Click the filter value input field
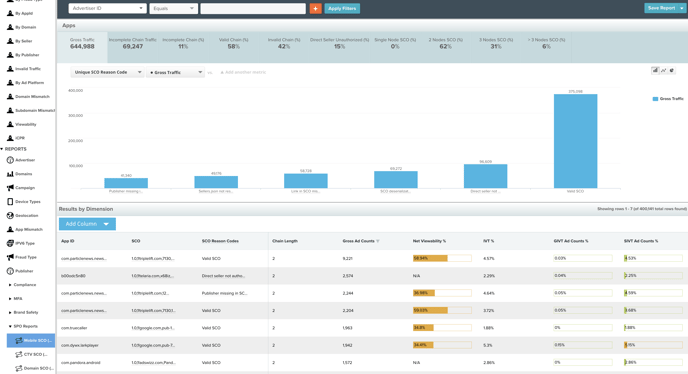This screenshot has height=374, width=688. point(253,8)
